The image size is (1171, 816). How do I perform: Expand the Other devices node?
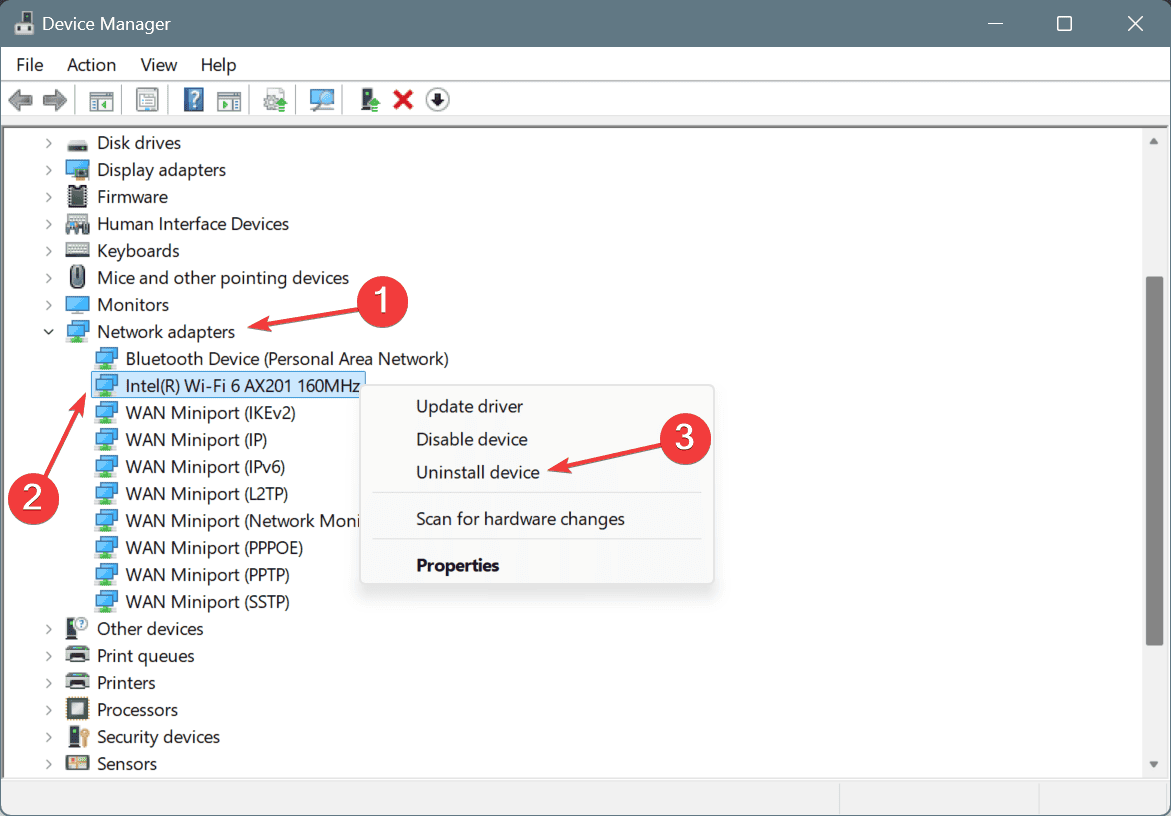pyautogui.click(x=49, y=629)
